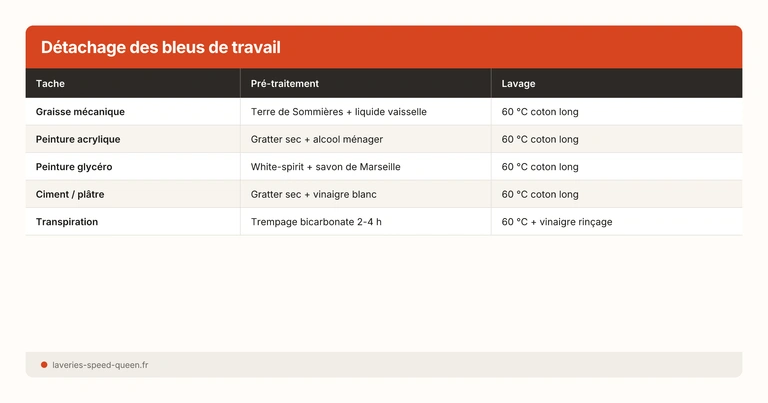Click the title Détachage des bleus de travail
This screenshot has height=403, width=768.
[x=160, y=48]
